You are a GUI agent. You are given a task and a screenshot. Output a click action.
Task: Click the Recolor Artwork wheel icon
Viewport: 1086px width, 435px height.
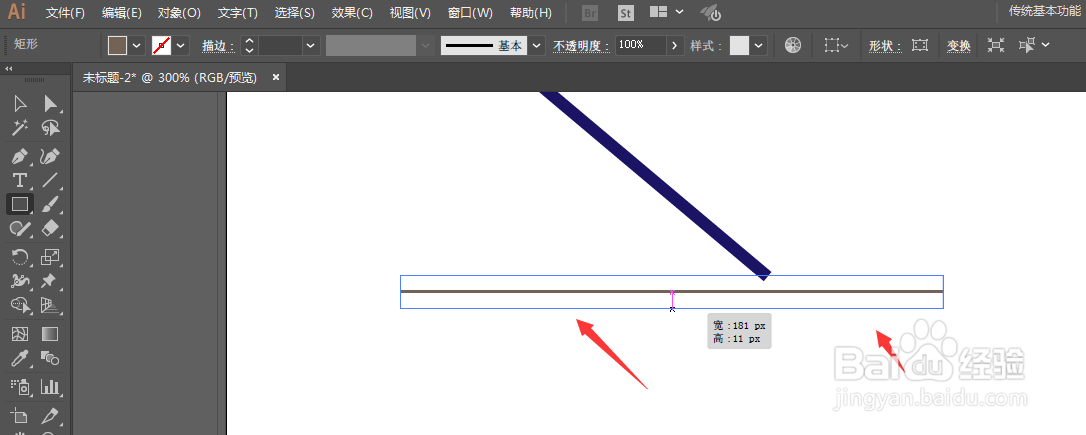coord(793,45)
